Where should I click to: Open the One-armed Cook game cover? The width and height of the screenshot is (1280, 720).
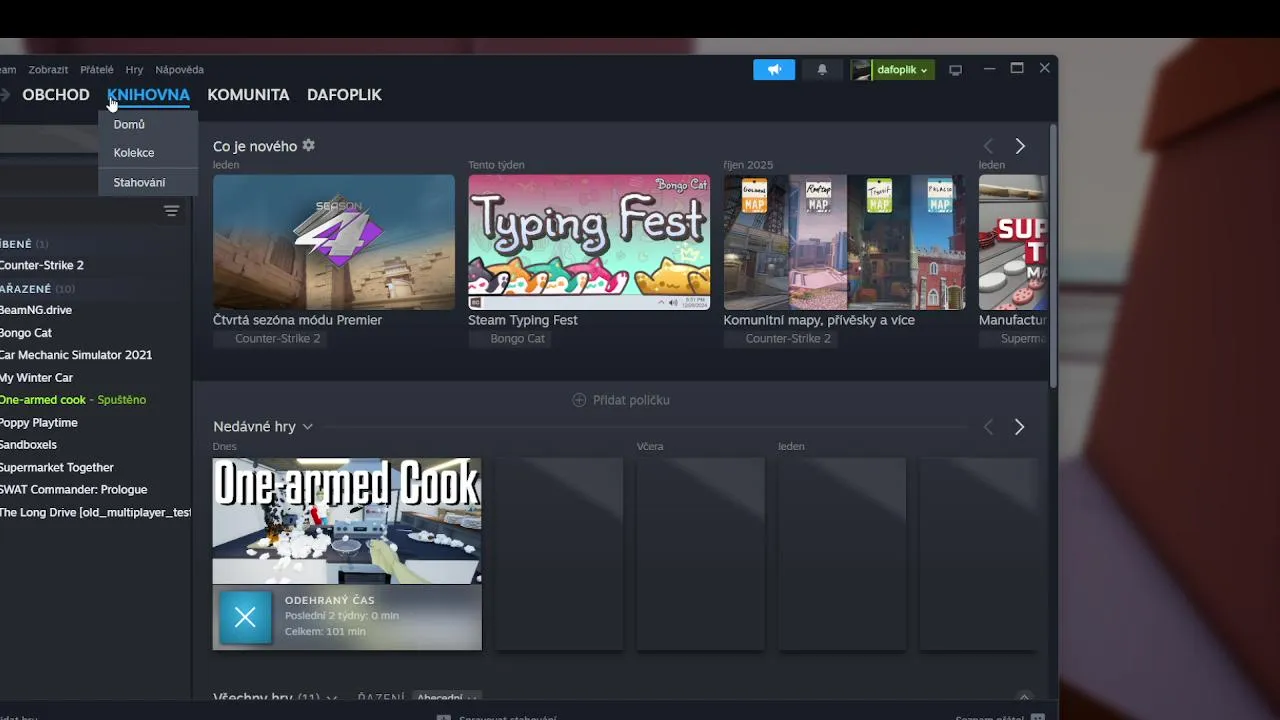pos(347,521)
